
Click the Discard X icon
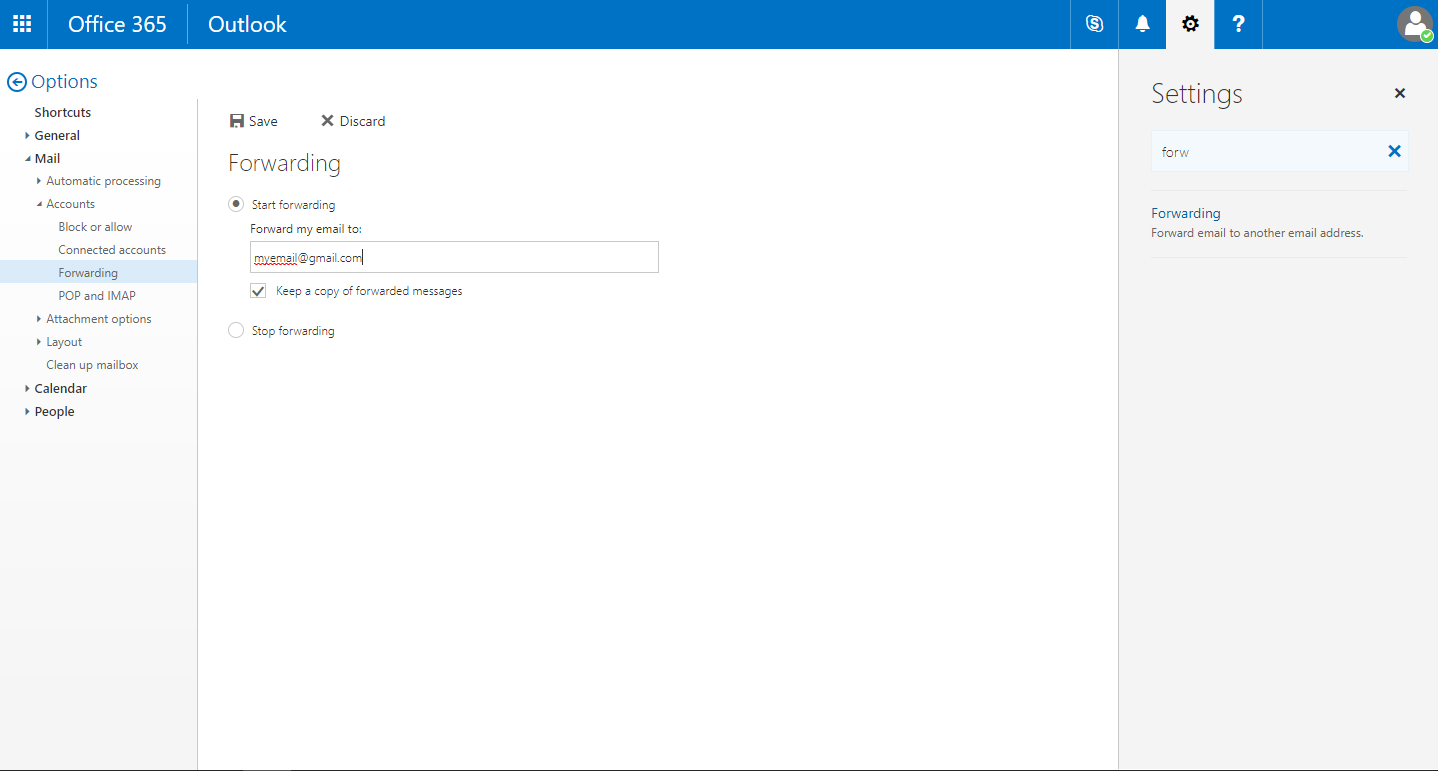(x=327, y=121)
